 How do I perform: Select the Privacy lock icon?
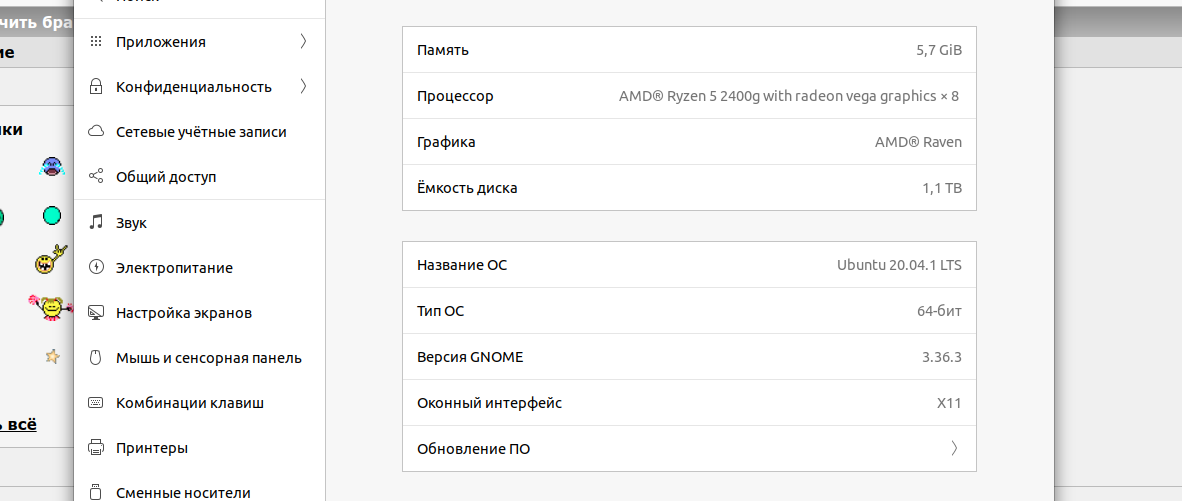[96, 87]
